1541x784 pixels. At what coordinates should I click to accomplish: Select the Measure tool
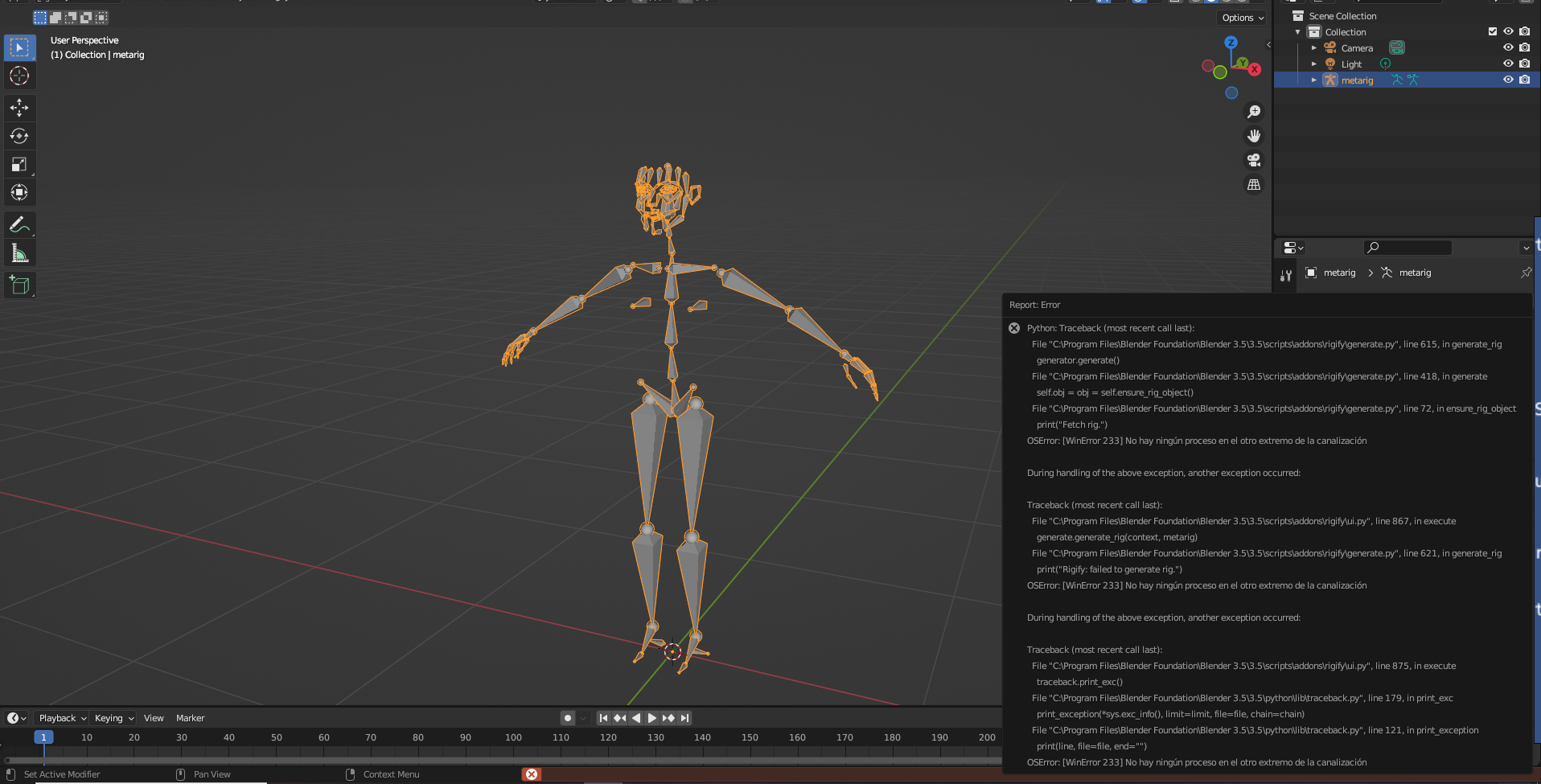[x=19, y=253]
